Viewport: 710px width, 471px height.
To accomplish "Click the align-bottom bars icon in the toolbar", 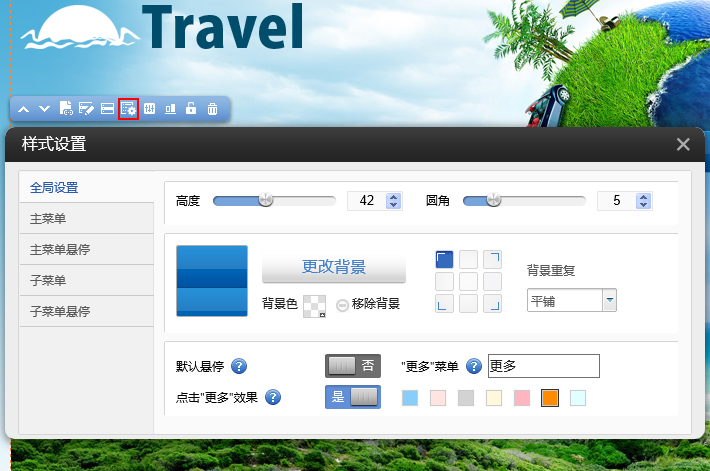I will [170, 109].
